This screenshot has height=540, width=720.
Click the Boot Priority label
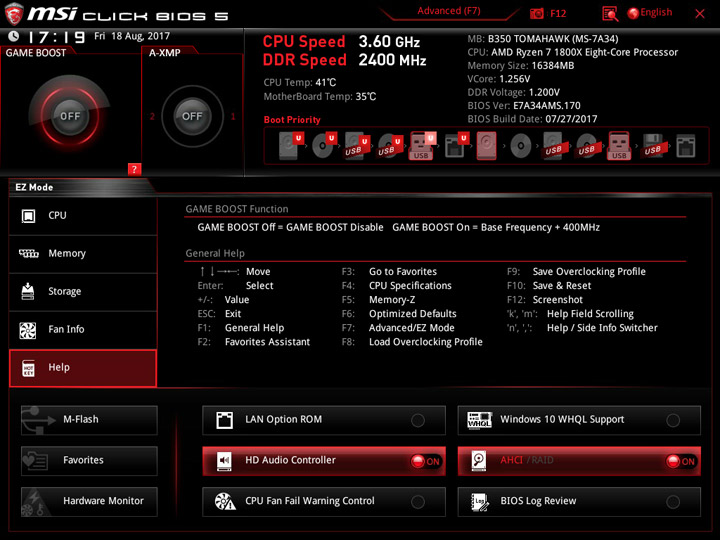coord(292,120)
